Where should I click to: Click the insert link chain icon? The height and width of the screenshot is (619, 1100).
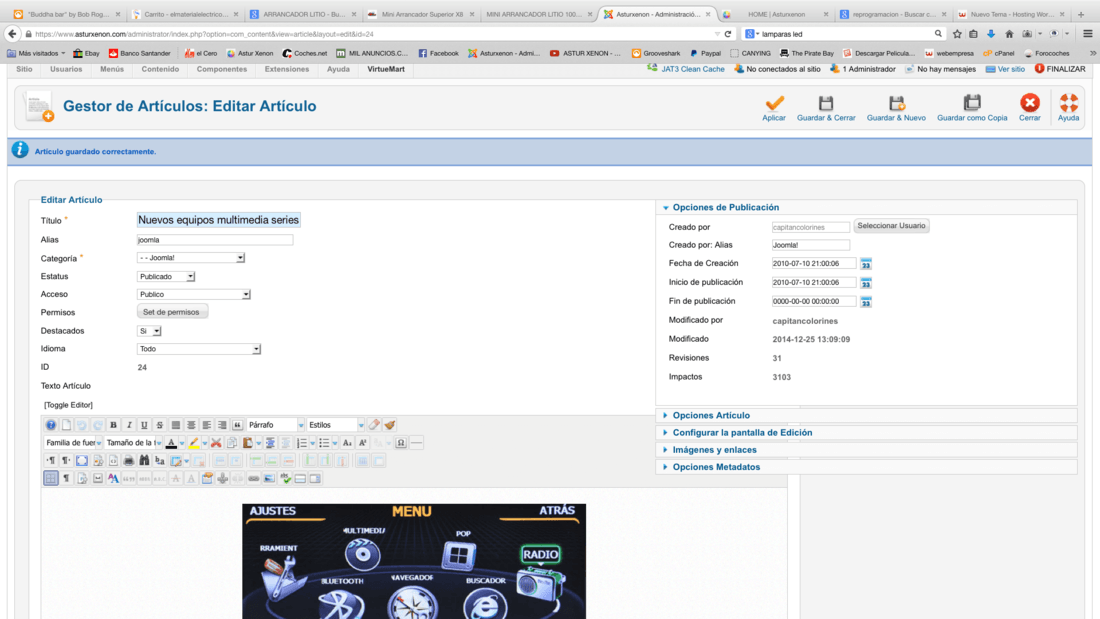point(253,479)
